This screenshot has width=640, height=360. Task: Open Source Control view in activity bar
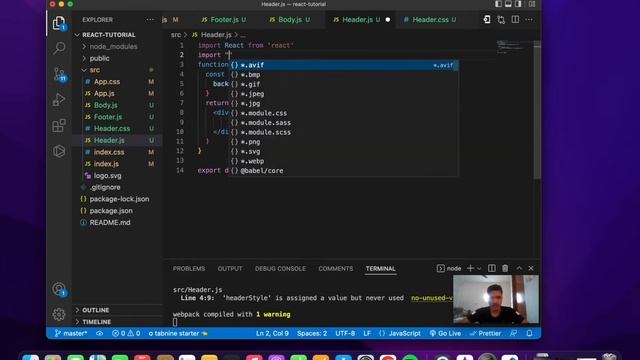pos(59,75)
